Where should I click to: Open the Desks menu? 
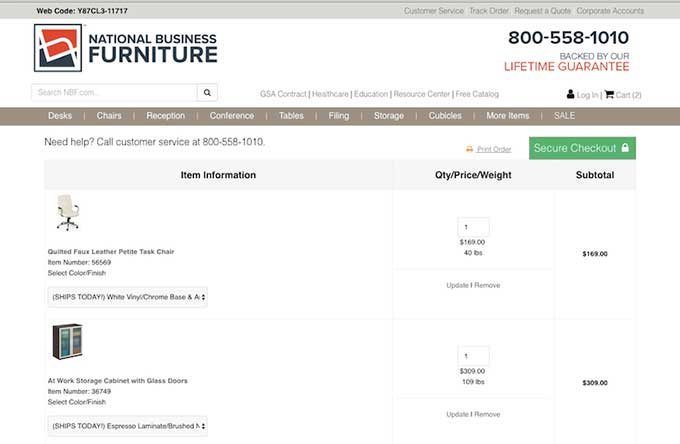pyautogui.click(x=60, y=116)
